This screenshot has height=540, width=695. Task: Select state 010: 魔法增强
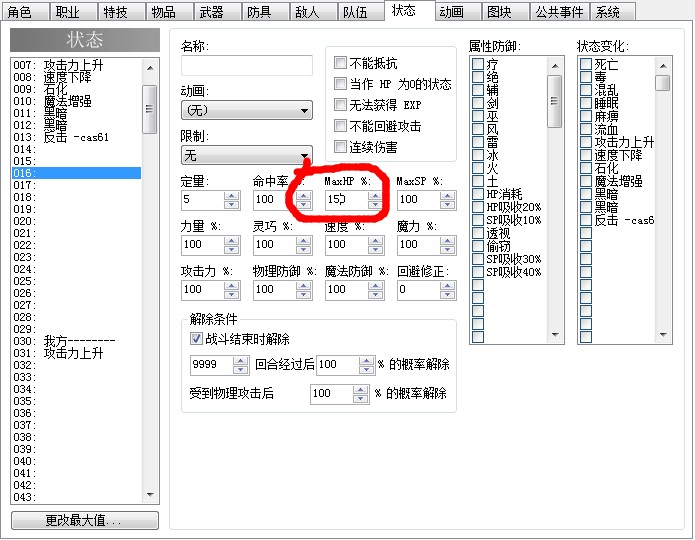tap(76, 101)
